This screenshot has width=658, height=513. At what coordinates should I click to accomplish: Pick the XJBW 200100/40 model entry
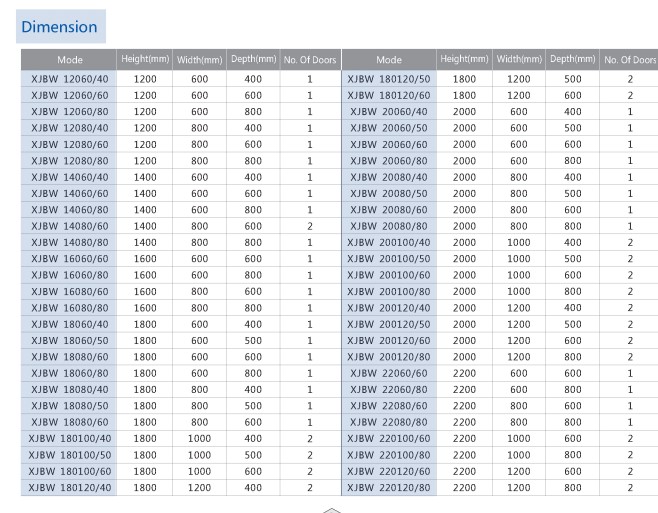[389, 243]
